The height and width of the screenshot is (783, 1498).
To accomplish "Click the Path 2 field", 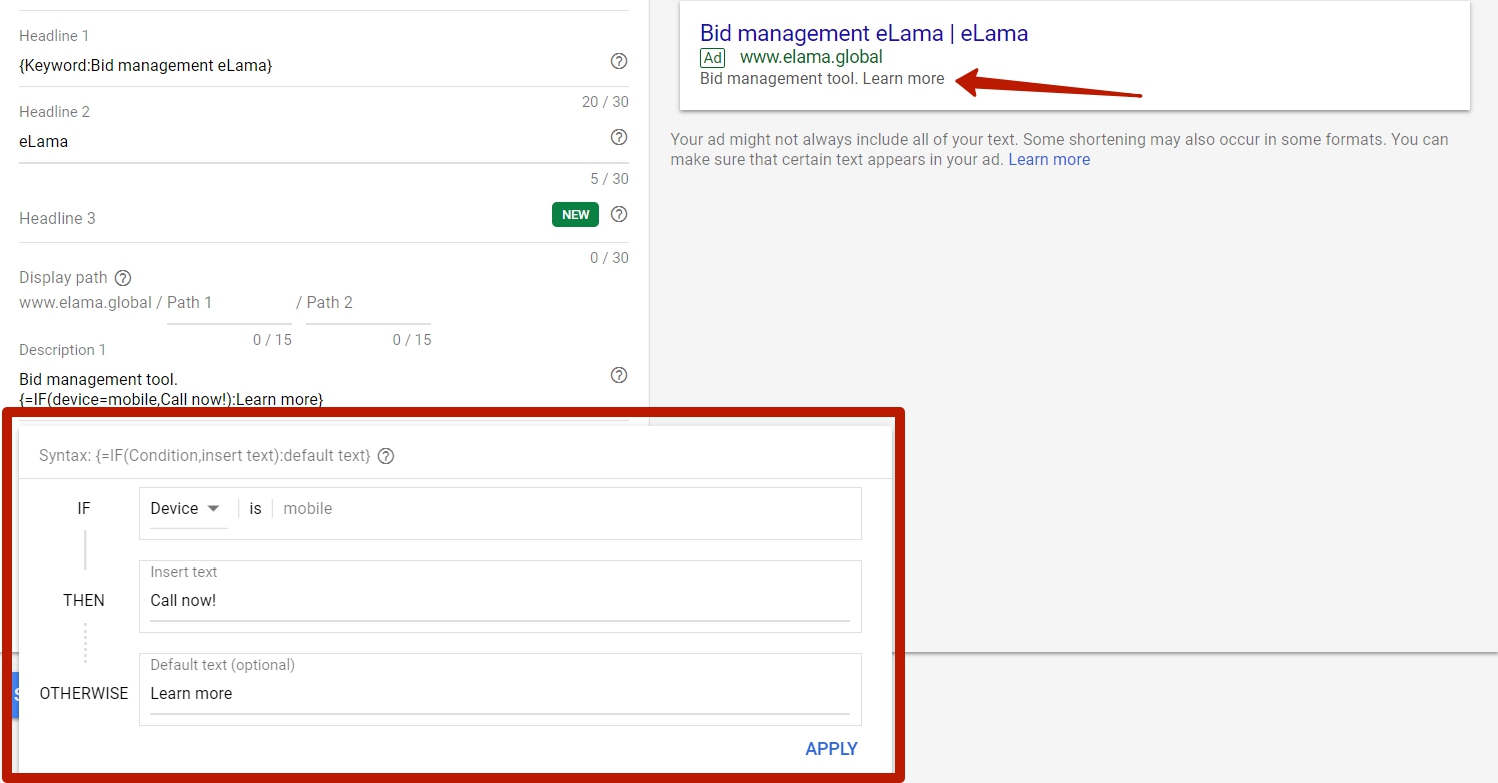I will (x=369, y=303).
